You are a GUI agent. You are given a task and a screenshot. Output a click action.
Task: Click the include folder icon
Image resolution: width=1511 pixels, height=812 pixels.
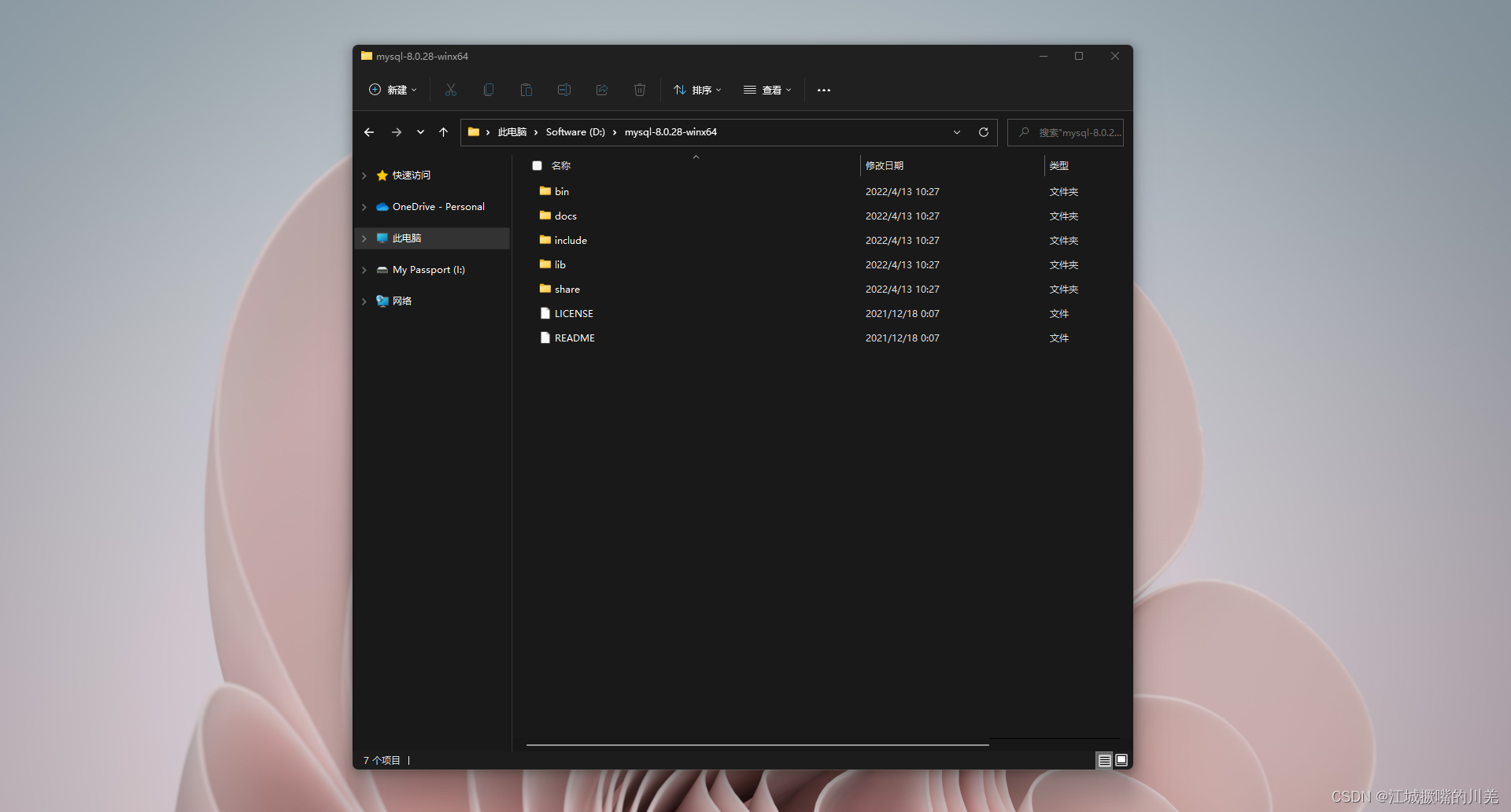545,240
